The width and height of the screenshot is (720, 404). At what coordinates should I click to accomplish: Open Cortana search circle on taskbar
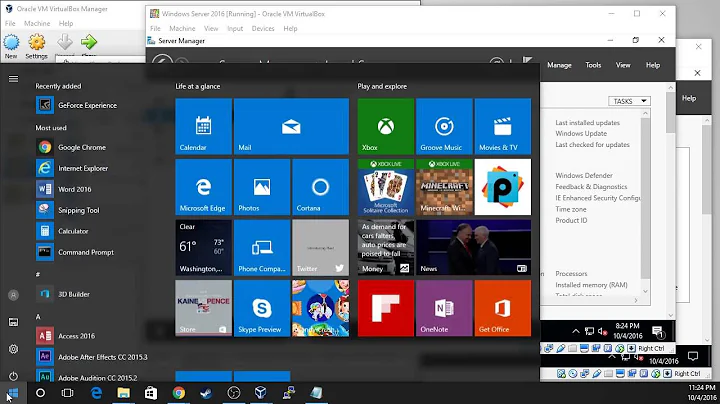pyautogui.click(x=40, y=393)
